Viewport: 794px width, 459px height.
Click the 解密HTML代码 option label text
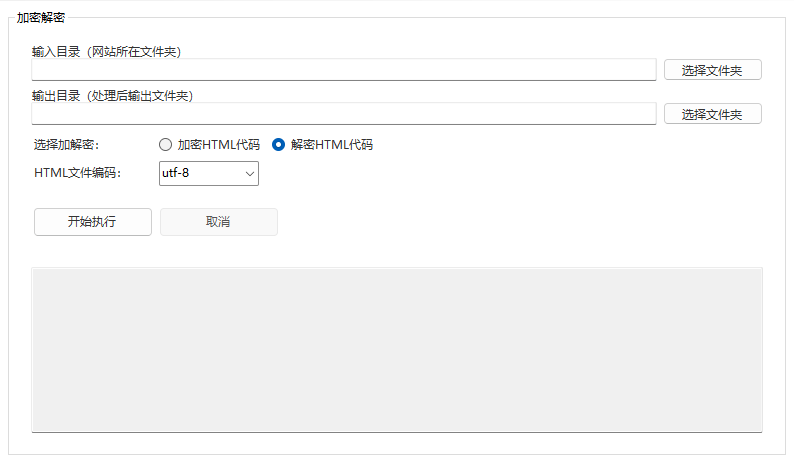(x=331, y=144)
